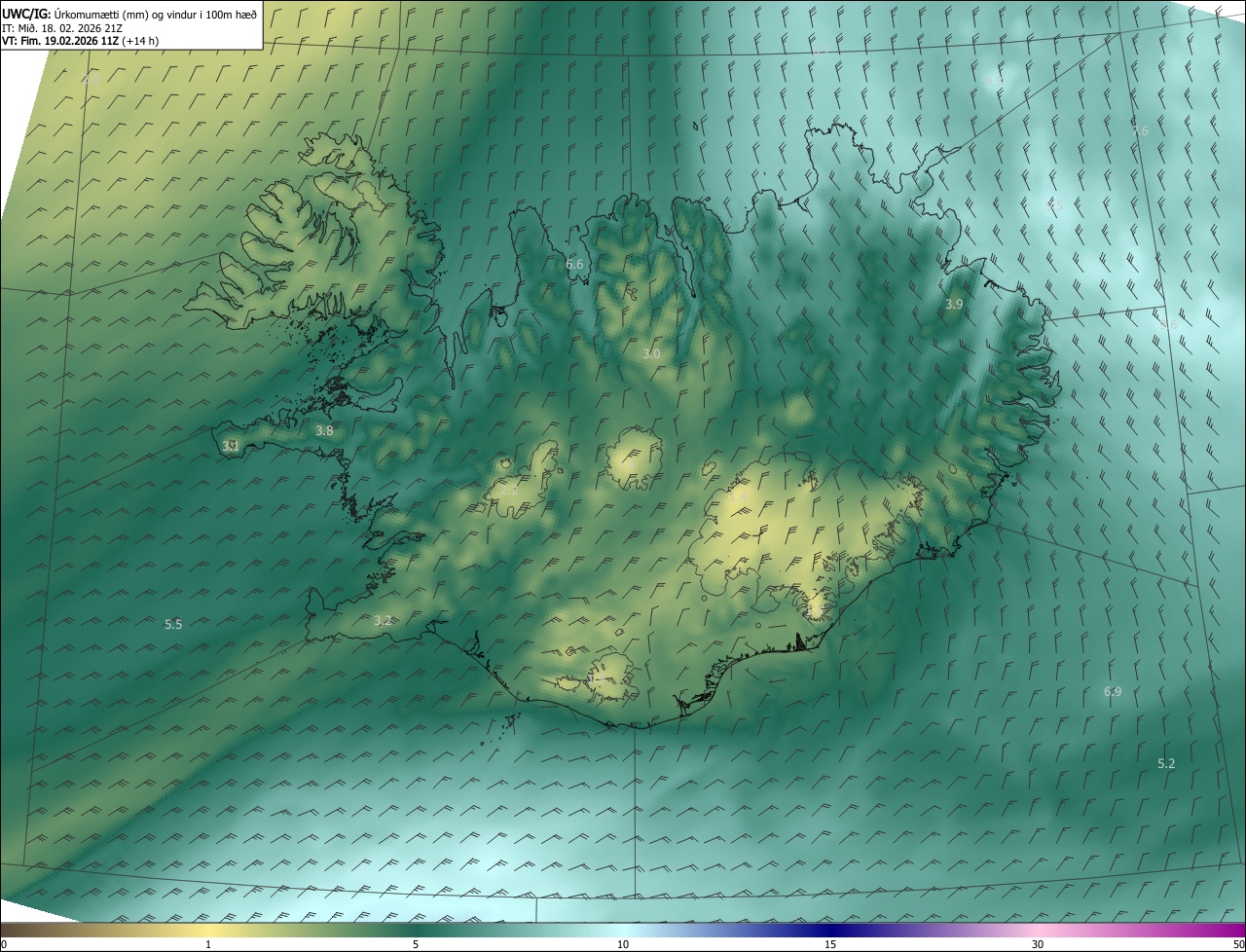1246x952 pixels.
Task: Click the 3.8 value label near Snæfellsnes
Action: coord(324,430)
